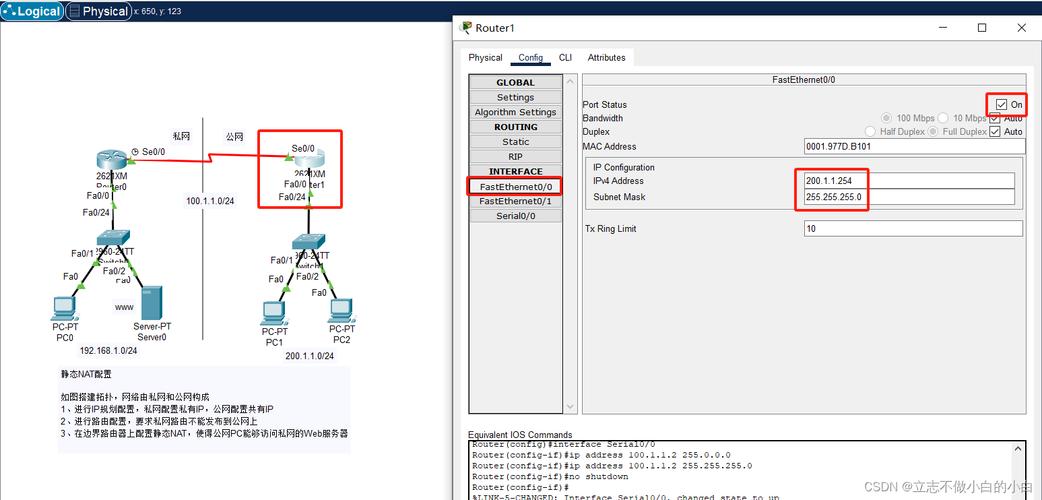This screenshot has width=1042, height=500.
Task: Select the PC0 computer icon
Action: coord(64,308)
